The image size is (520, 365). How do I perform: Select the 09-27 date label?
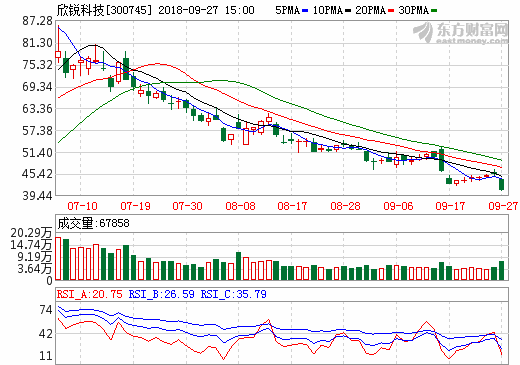point(503,206)
